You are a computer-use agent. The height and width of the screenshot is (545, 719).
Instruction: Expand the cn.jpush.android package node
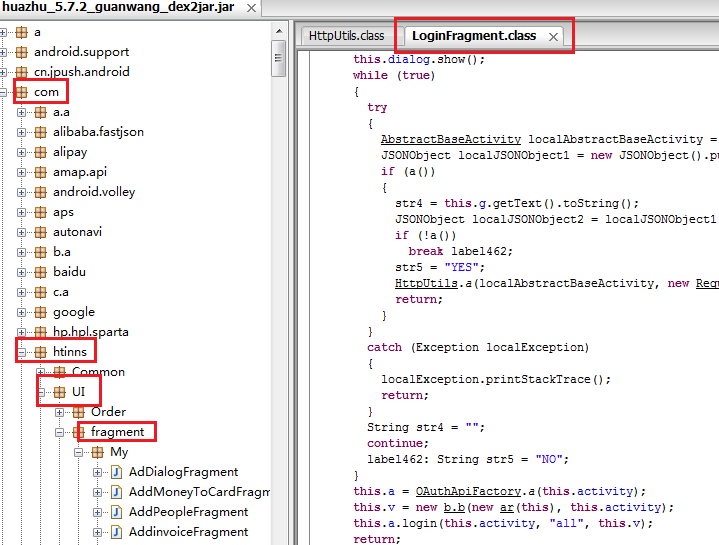click(3, 72)
